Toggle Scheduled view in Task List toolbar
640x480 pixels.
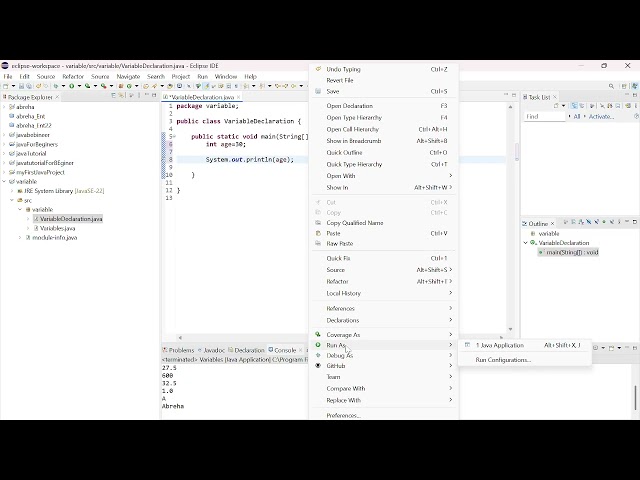click(582, 106)
